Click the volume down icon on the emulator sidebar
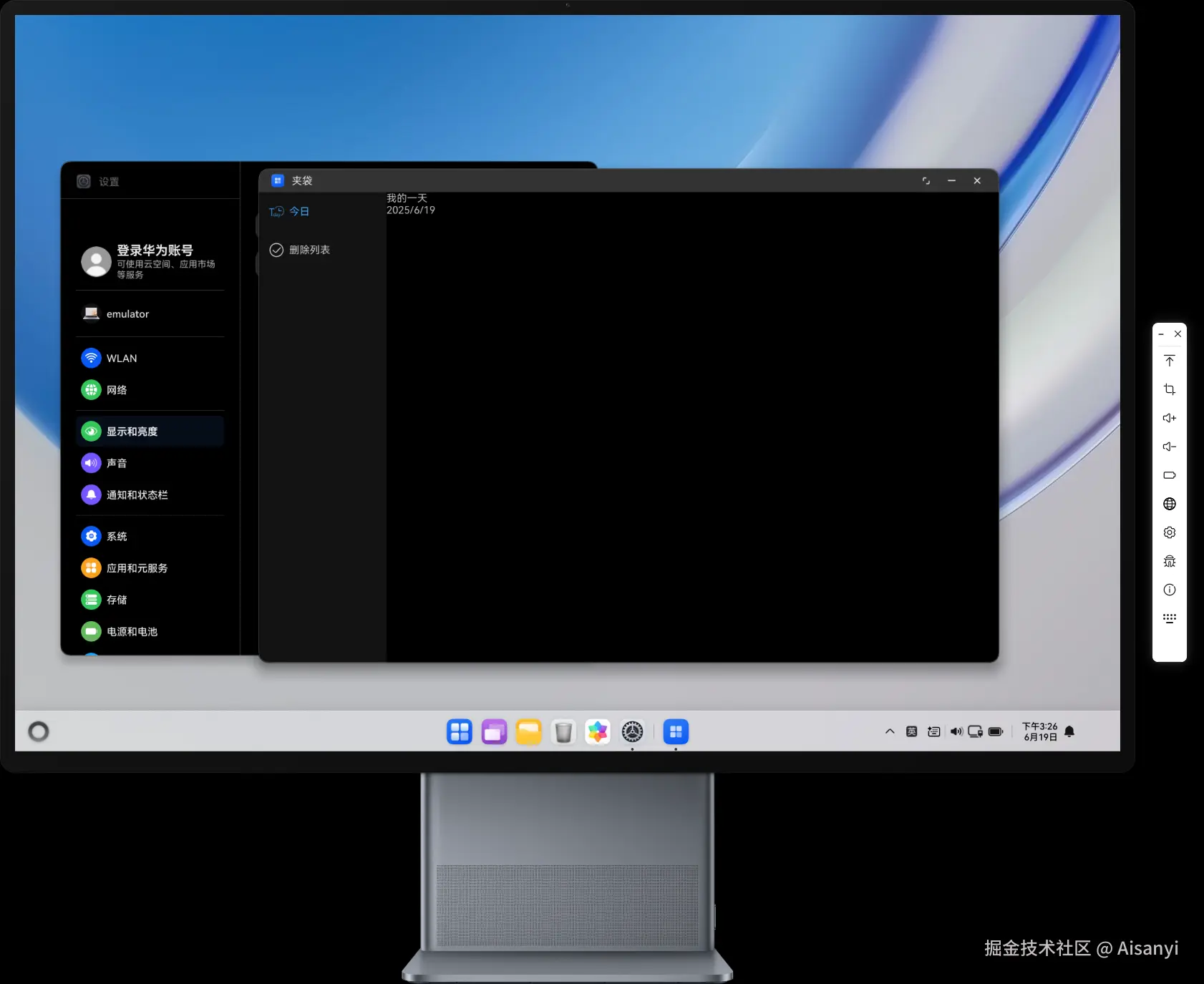The width and height of the screenshot is (1204, 984). (x=1170, y=447)
